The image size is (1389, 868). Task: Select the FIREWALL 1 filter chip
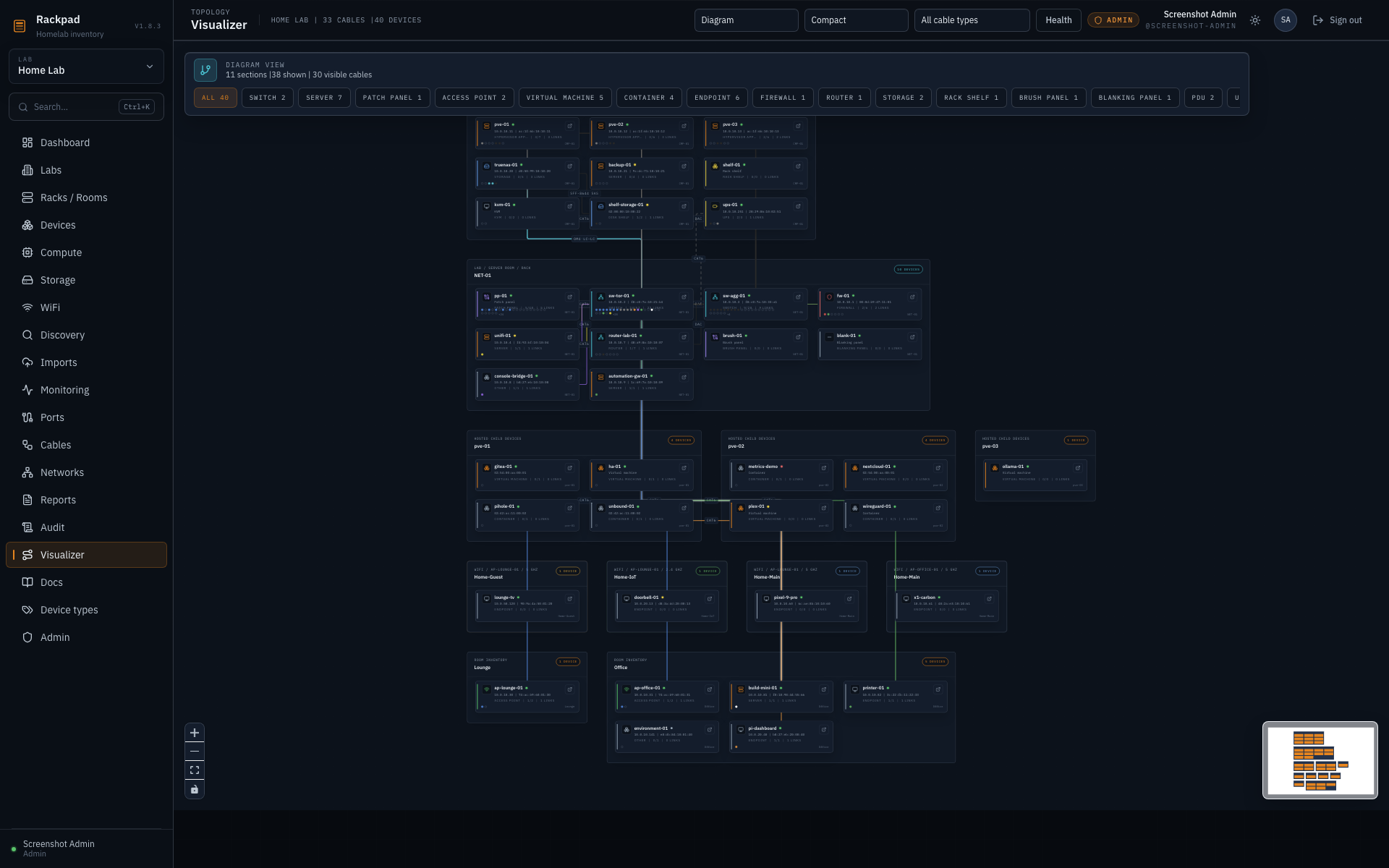pyautogui.click(x=782, y=98)
